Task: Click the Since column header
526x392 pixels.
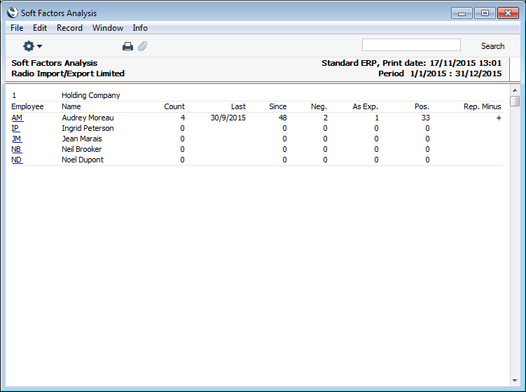Action: click(x=278, y=107)
